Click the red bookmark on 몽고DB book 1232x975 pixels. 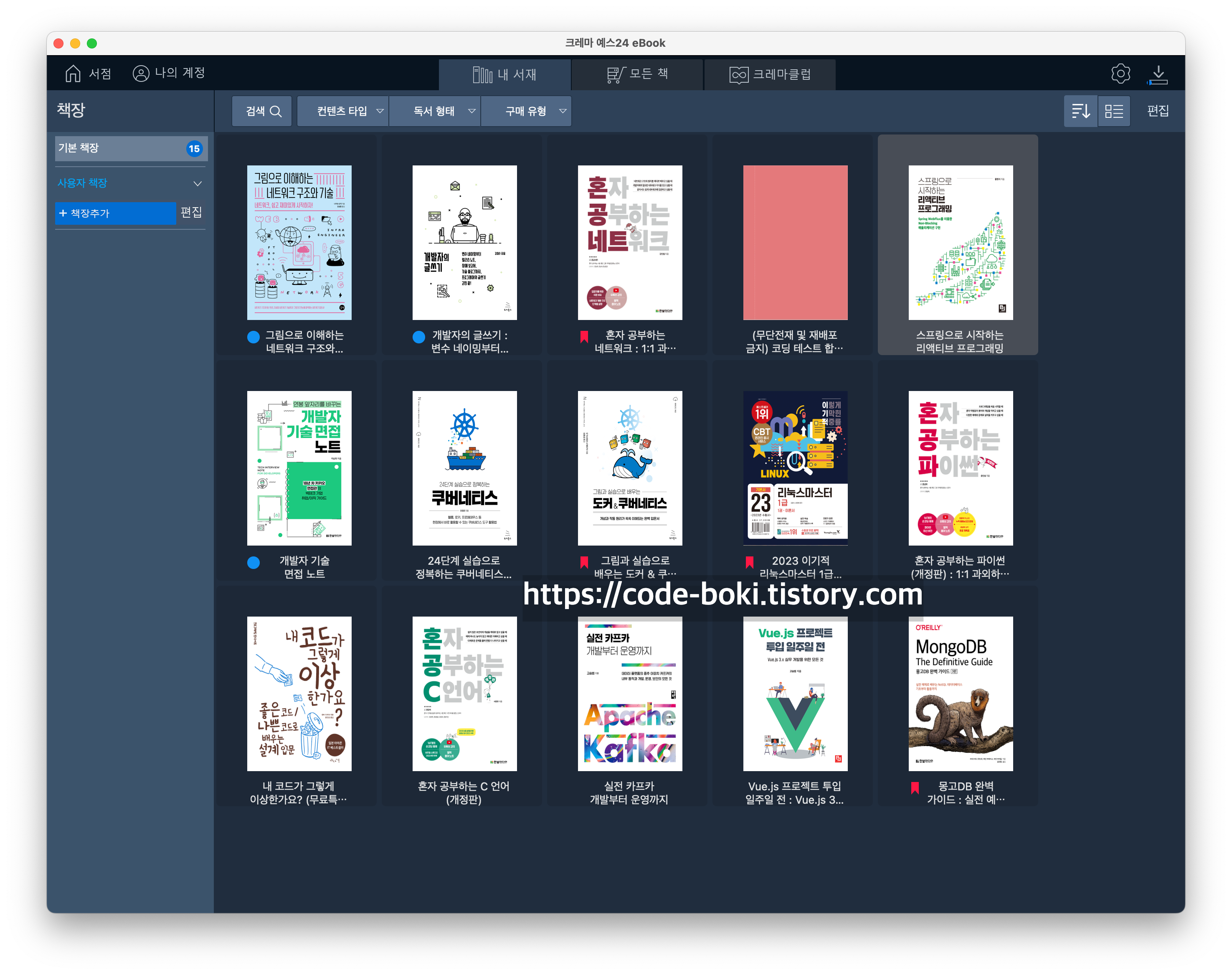click(915, 788)
